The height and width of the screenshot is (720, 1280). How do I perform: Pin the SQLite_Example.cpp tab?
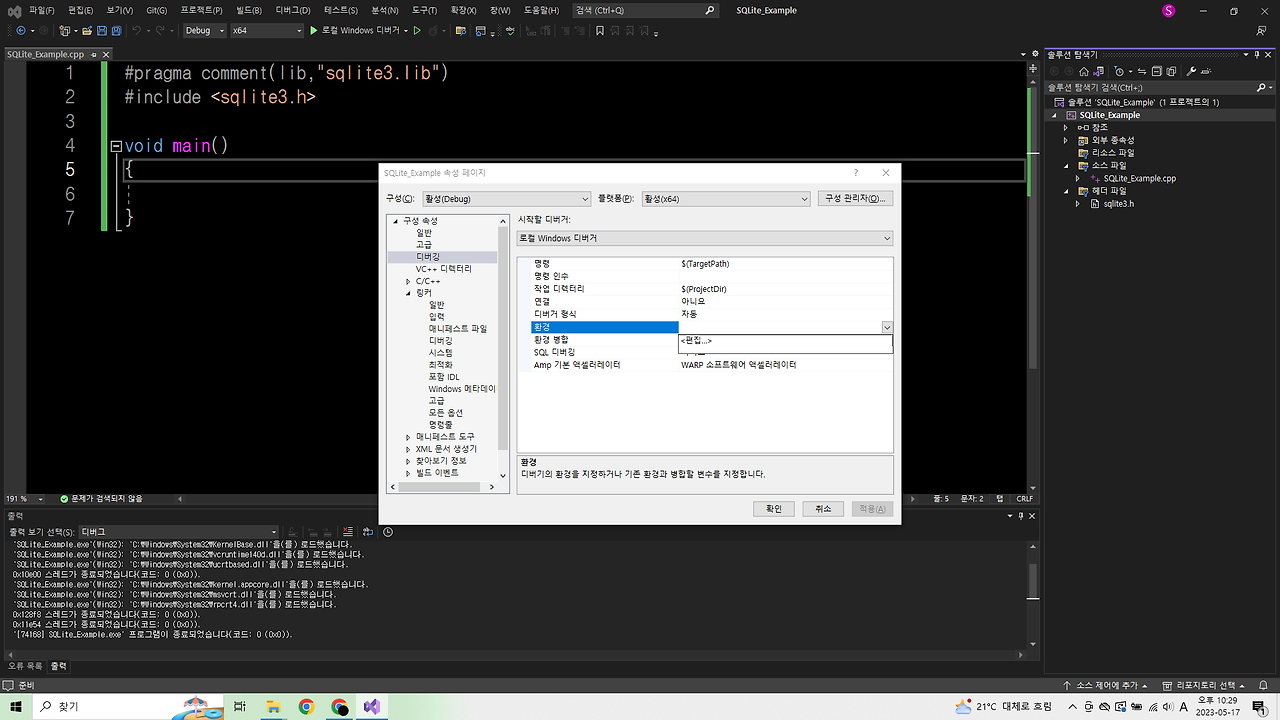coord(94,54)
